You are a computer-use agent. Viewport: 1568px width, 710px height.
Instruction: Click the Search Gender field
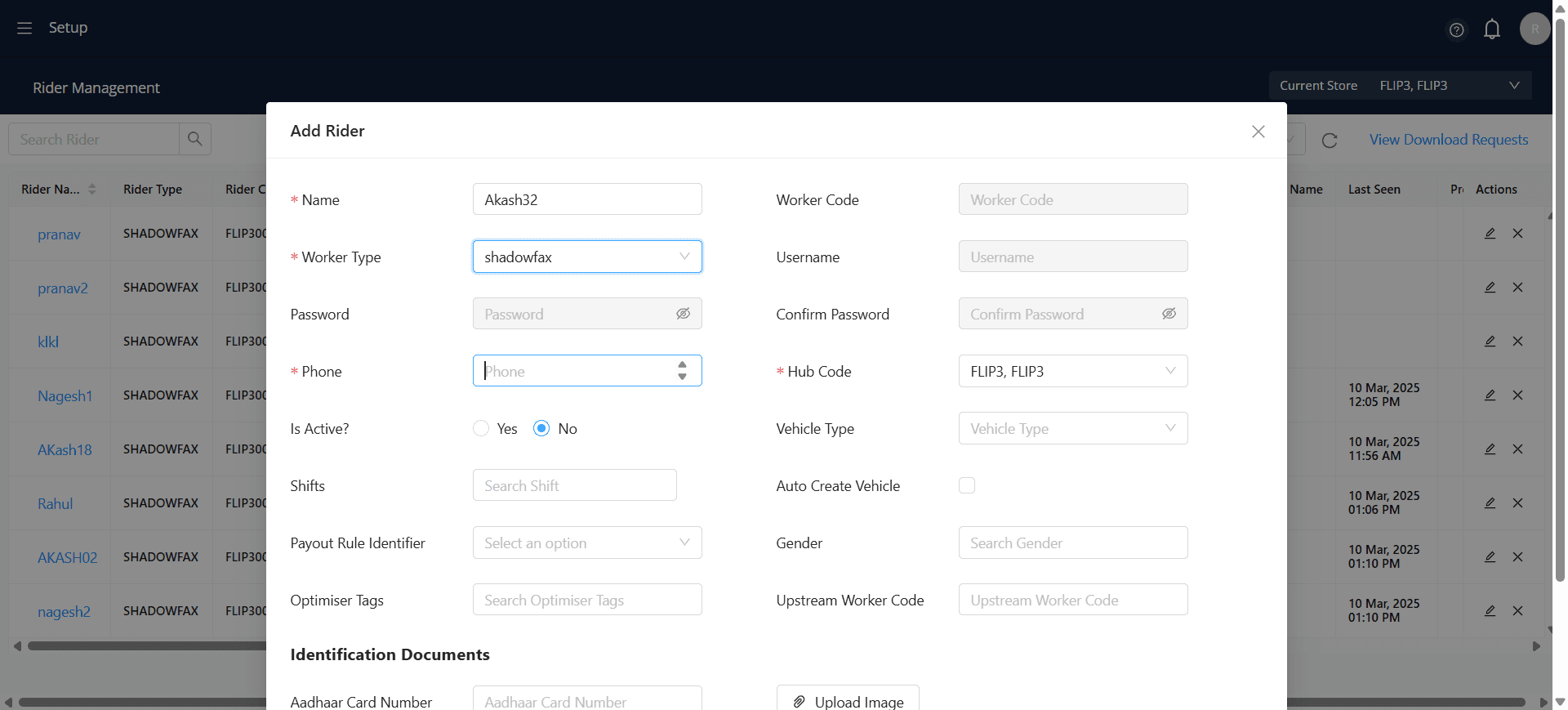1073,543
